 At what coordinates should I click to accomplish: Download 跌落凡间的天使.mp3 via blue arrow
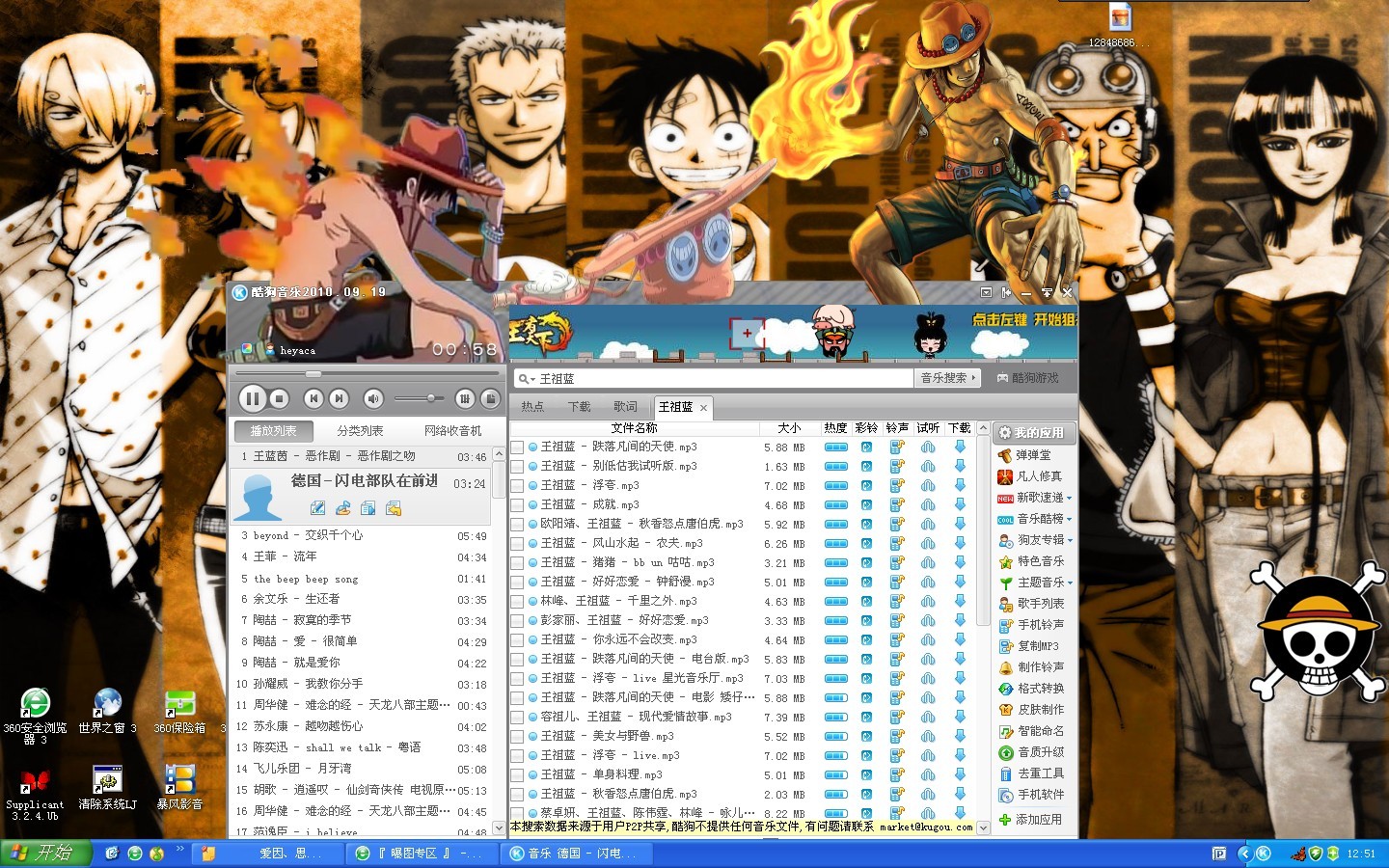point(960,447)
